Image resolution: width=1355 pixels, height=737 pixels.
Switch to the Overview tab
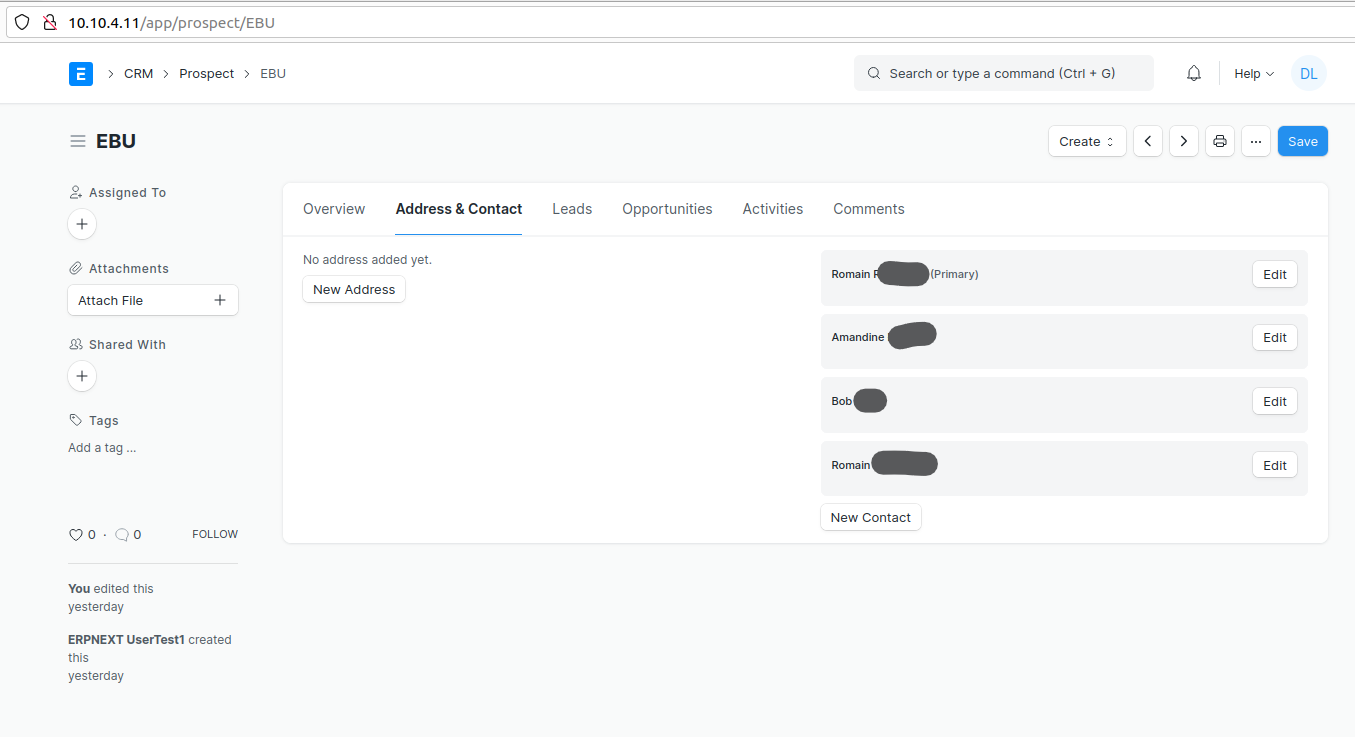coord(334,208)
